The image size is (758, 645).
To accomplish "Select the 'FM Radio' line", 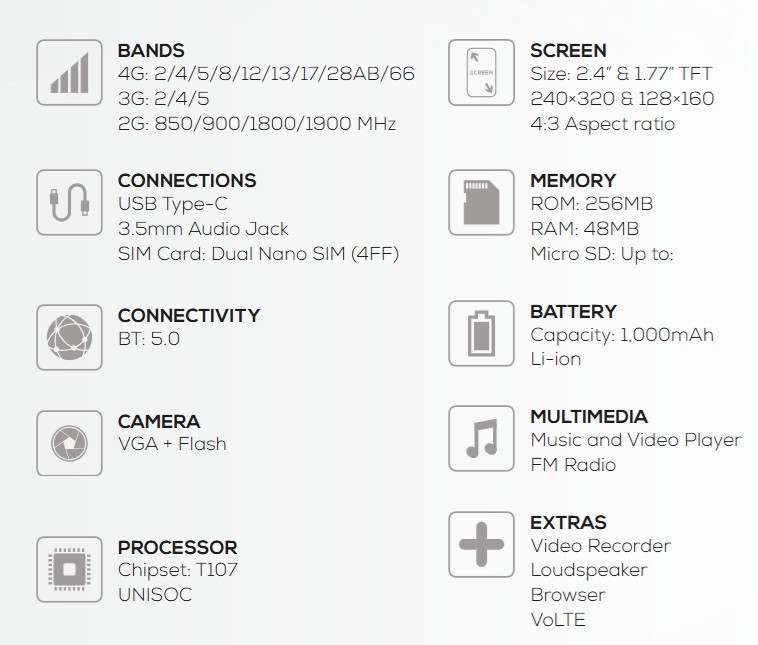I will [x=573, y=465].
